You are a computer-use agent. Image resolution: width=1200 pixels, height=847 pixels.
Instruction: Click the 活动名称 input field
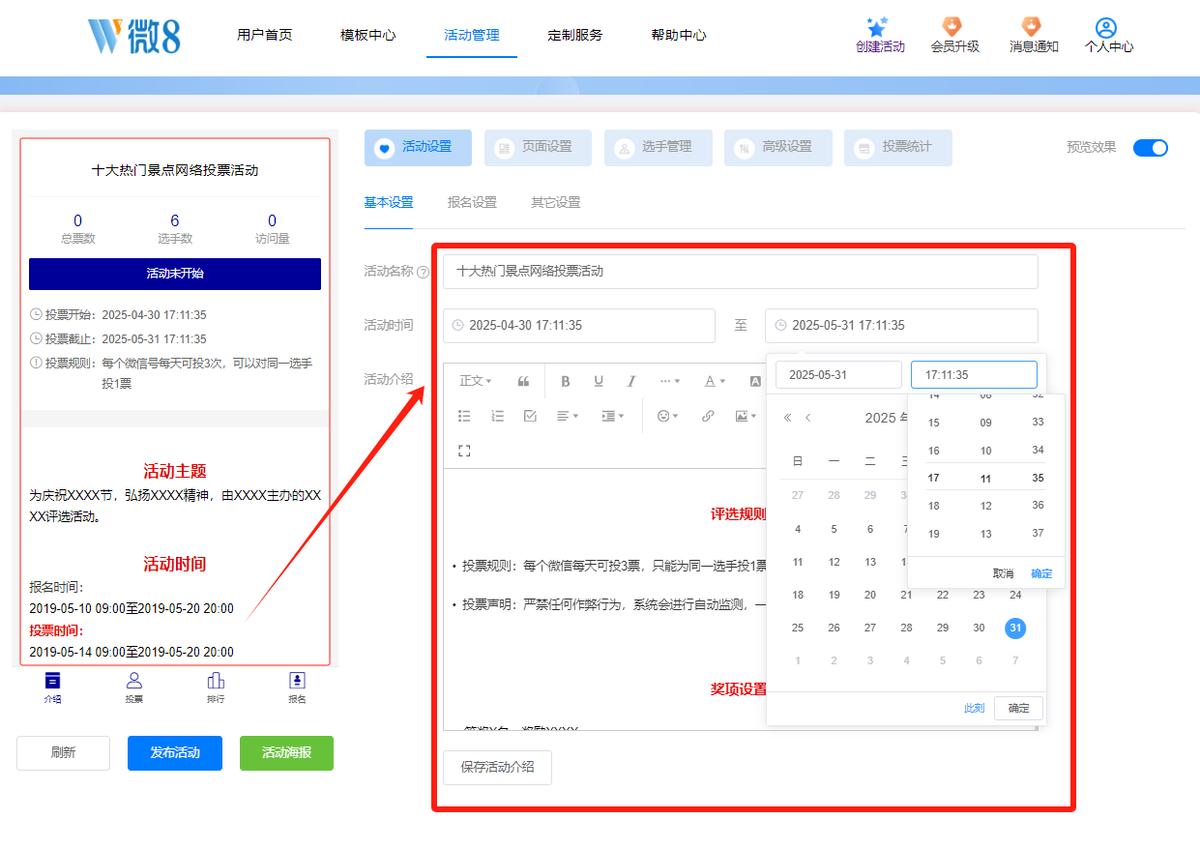coord(740,271)
